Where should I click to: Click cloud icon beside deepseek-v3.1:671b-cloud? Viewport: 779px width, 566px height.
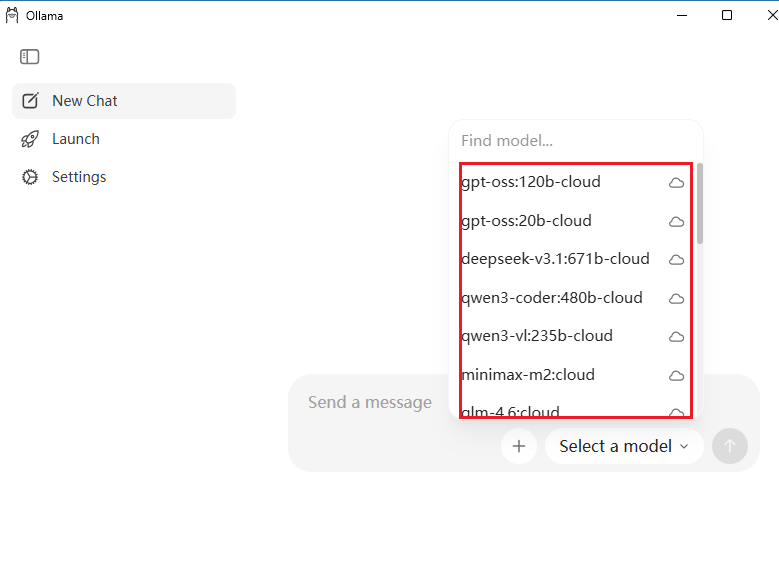(x=676, y=260)
